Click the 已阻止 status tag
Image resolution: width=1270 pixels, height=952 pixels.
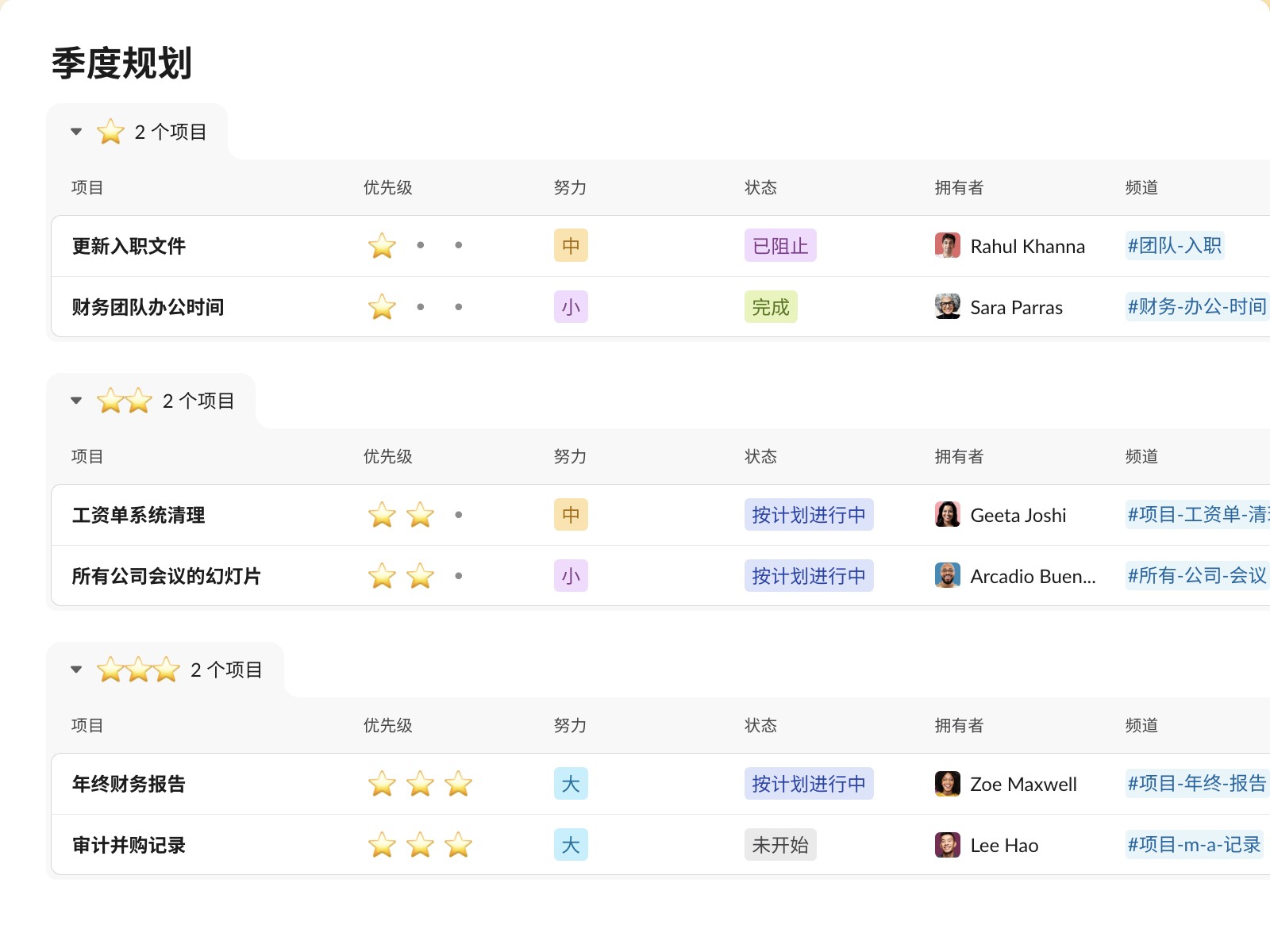[779, 246]
